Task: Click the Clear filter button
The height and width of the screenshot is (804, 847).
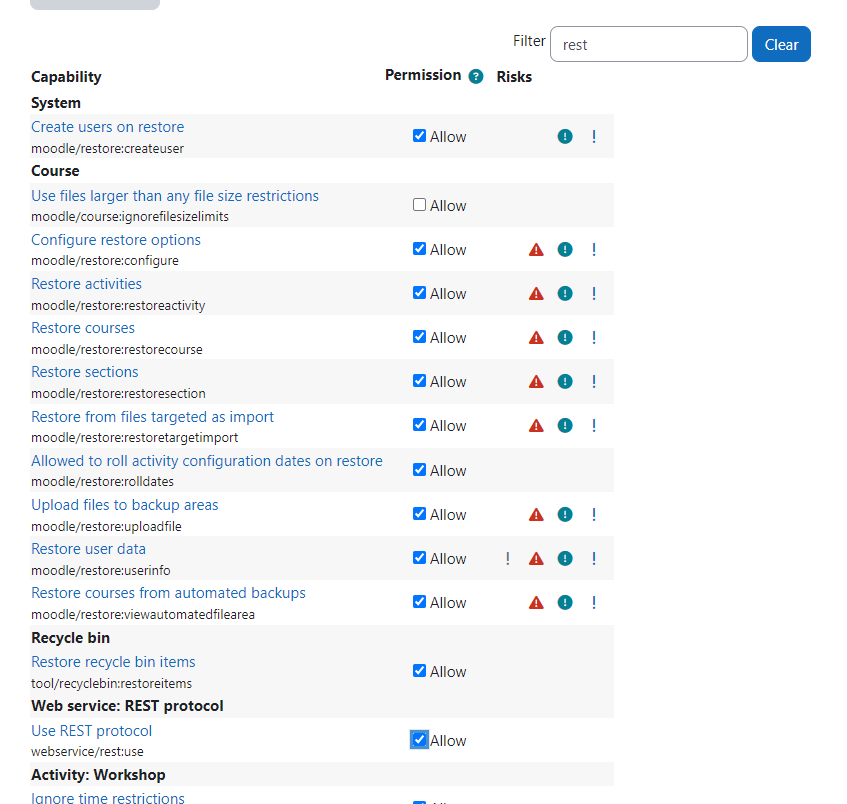Action: [x=781, y=44]
